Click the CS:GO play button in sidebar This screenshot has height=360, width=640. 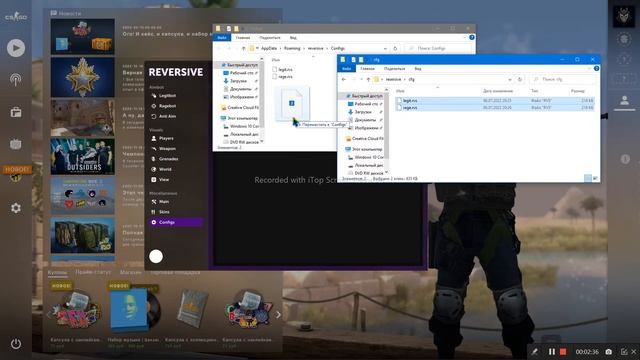point(16,48)
